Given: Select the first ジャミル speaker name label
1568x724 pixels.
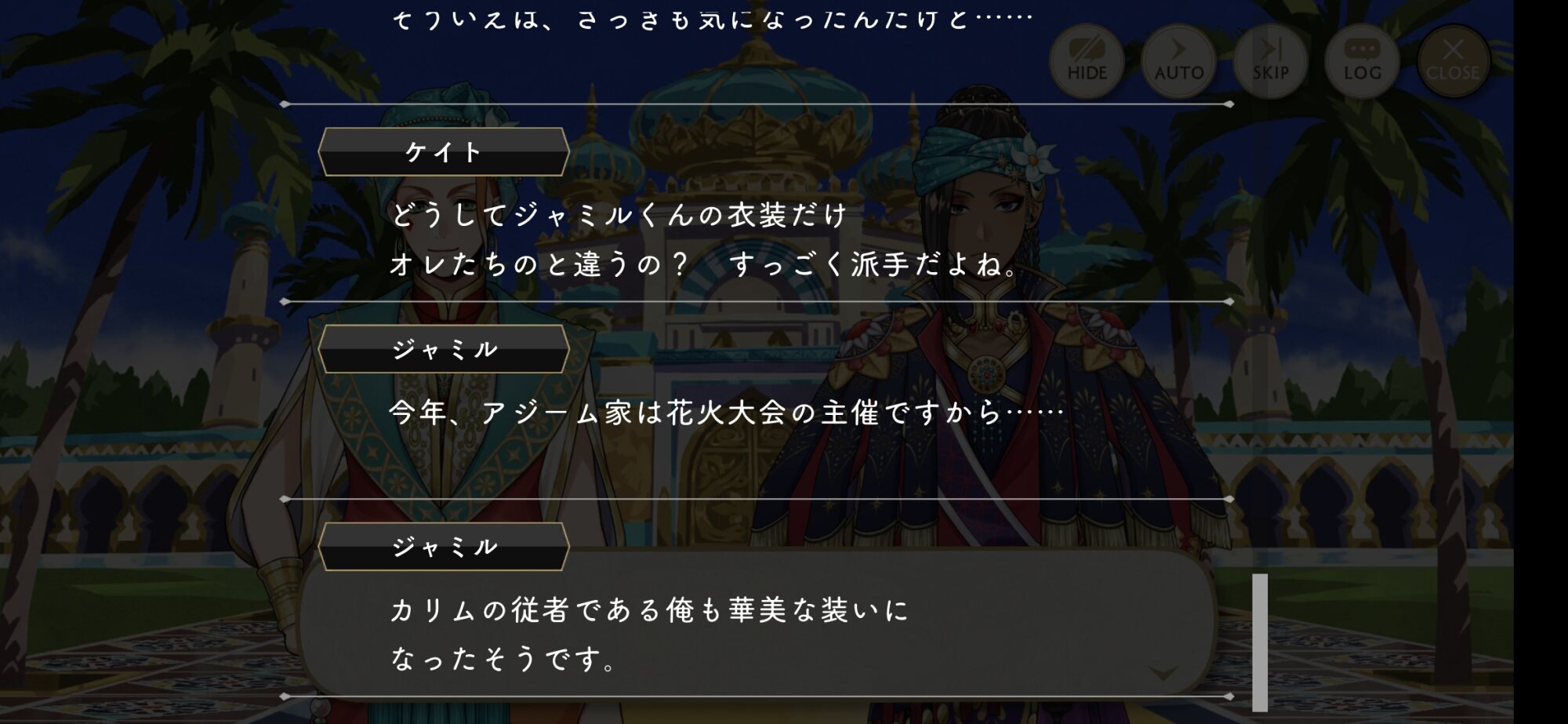Looking at the screenshot, I should (x=444, y=349).
